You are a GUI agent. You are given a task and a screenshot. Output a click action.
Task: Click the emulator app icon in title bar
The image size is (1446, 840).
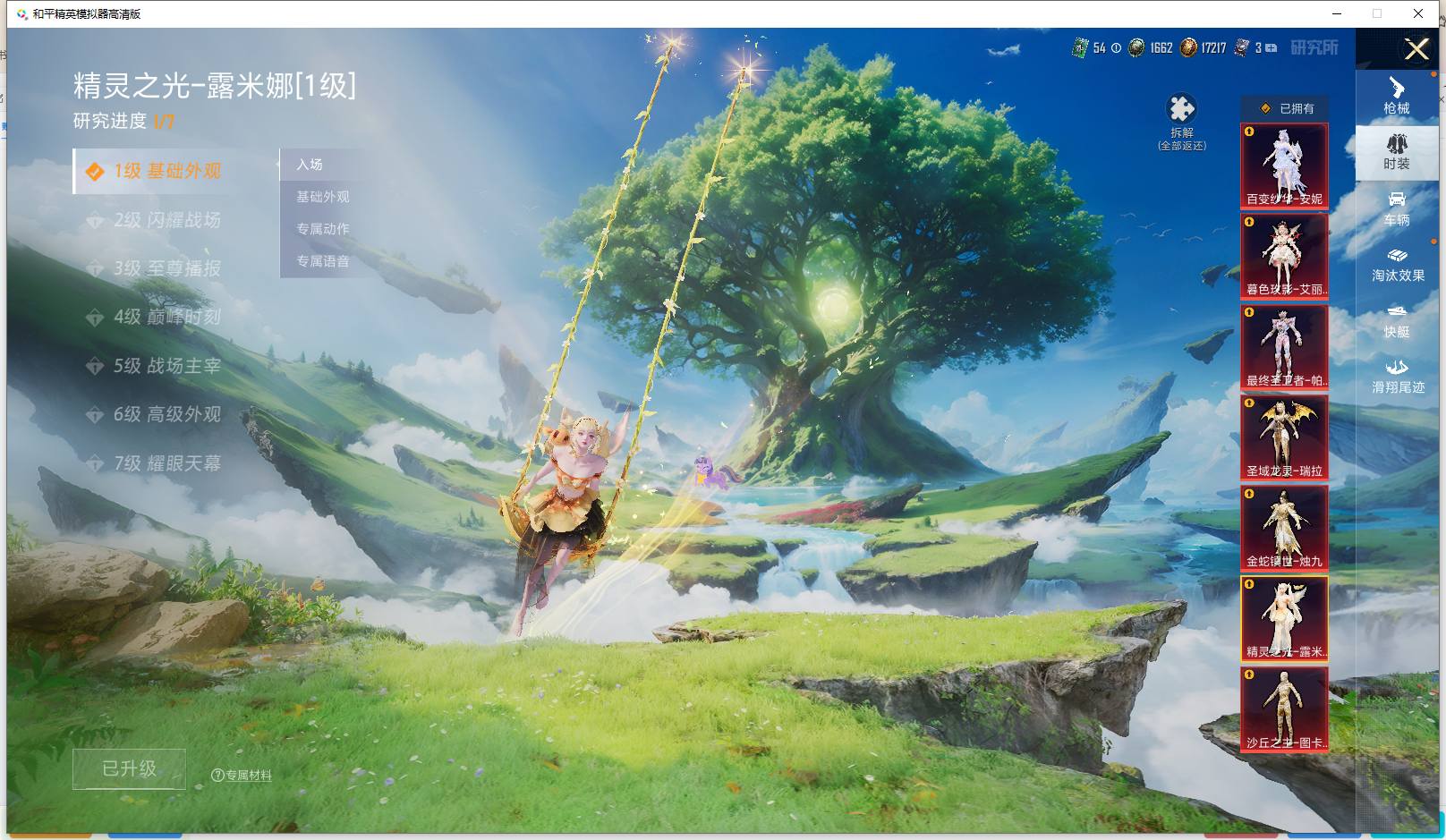click(x=21, y=13)
